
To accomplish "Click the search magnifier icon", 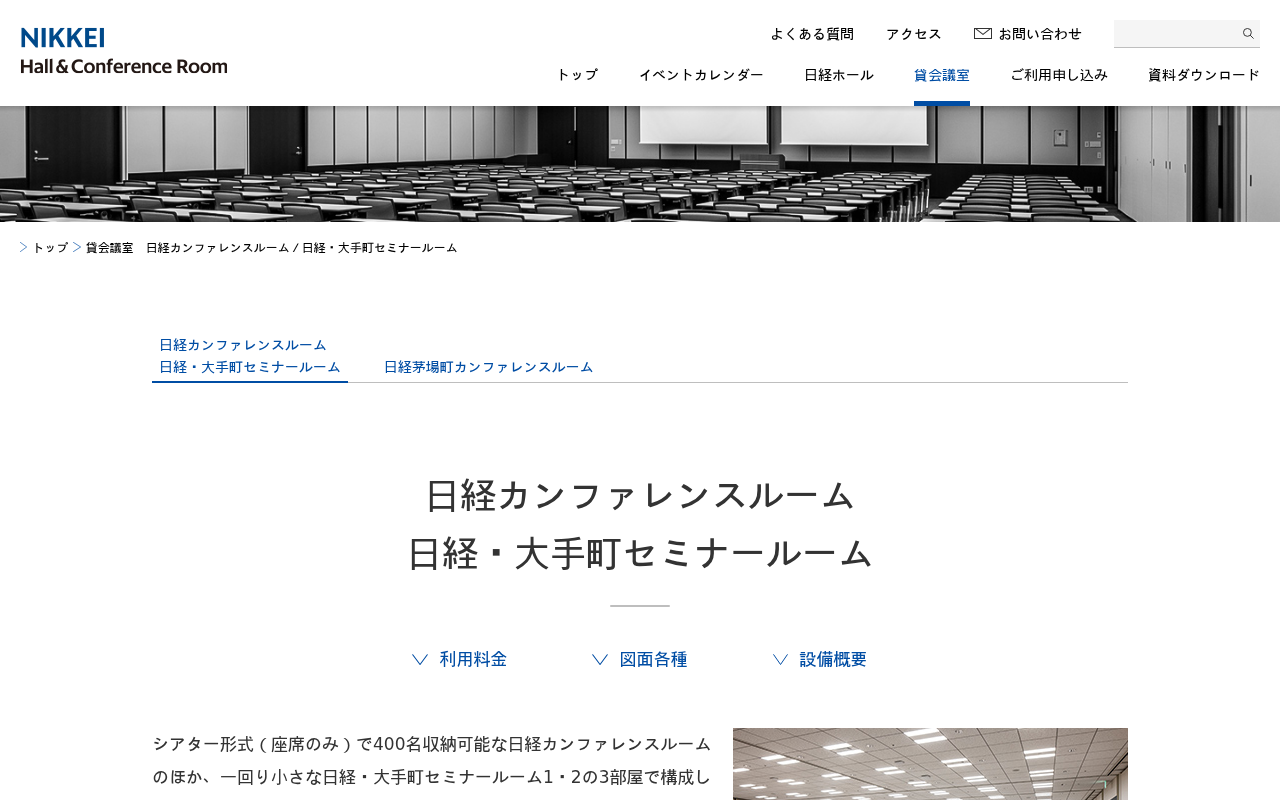I will click(1248, 33).
